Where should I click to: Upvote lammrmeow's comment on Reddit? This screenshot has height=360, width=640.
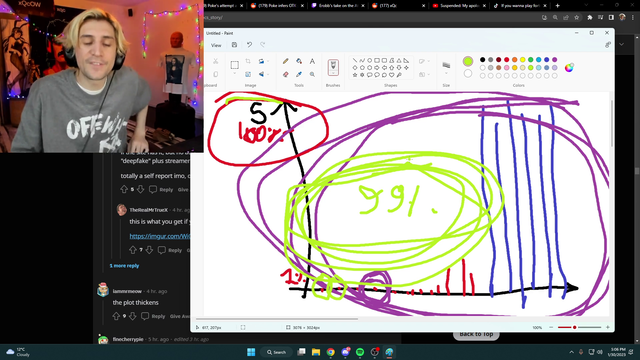(116, 316)
